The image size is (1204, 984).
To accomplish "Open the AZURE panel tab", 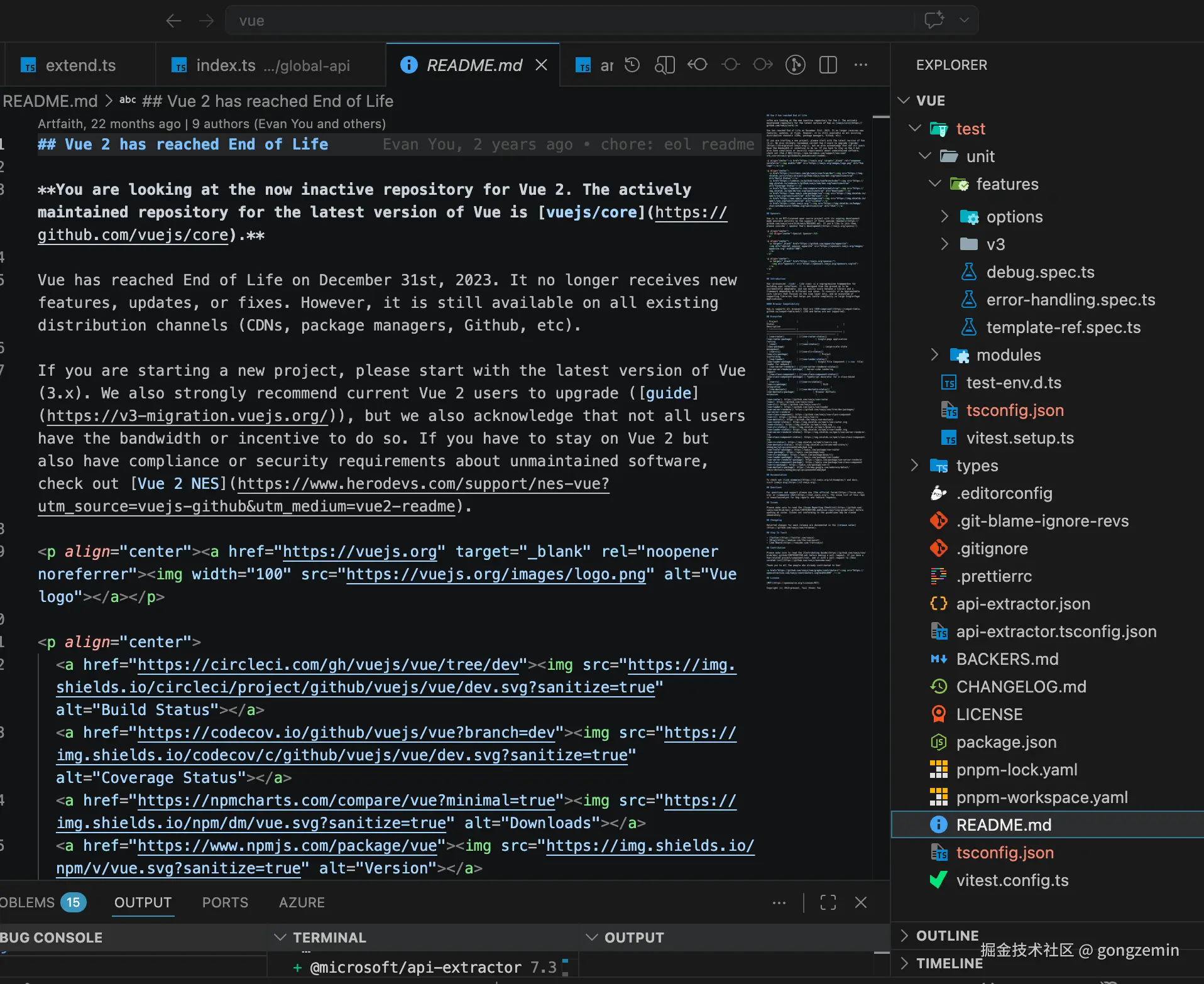I will (x=302, y=902).
